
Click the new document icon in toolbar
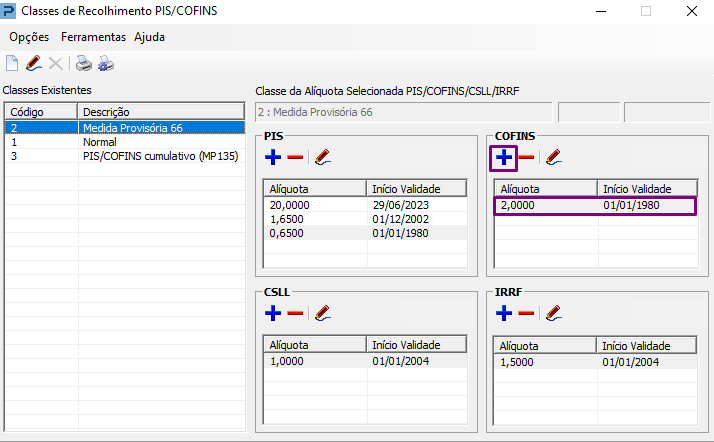(12, 63)
